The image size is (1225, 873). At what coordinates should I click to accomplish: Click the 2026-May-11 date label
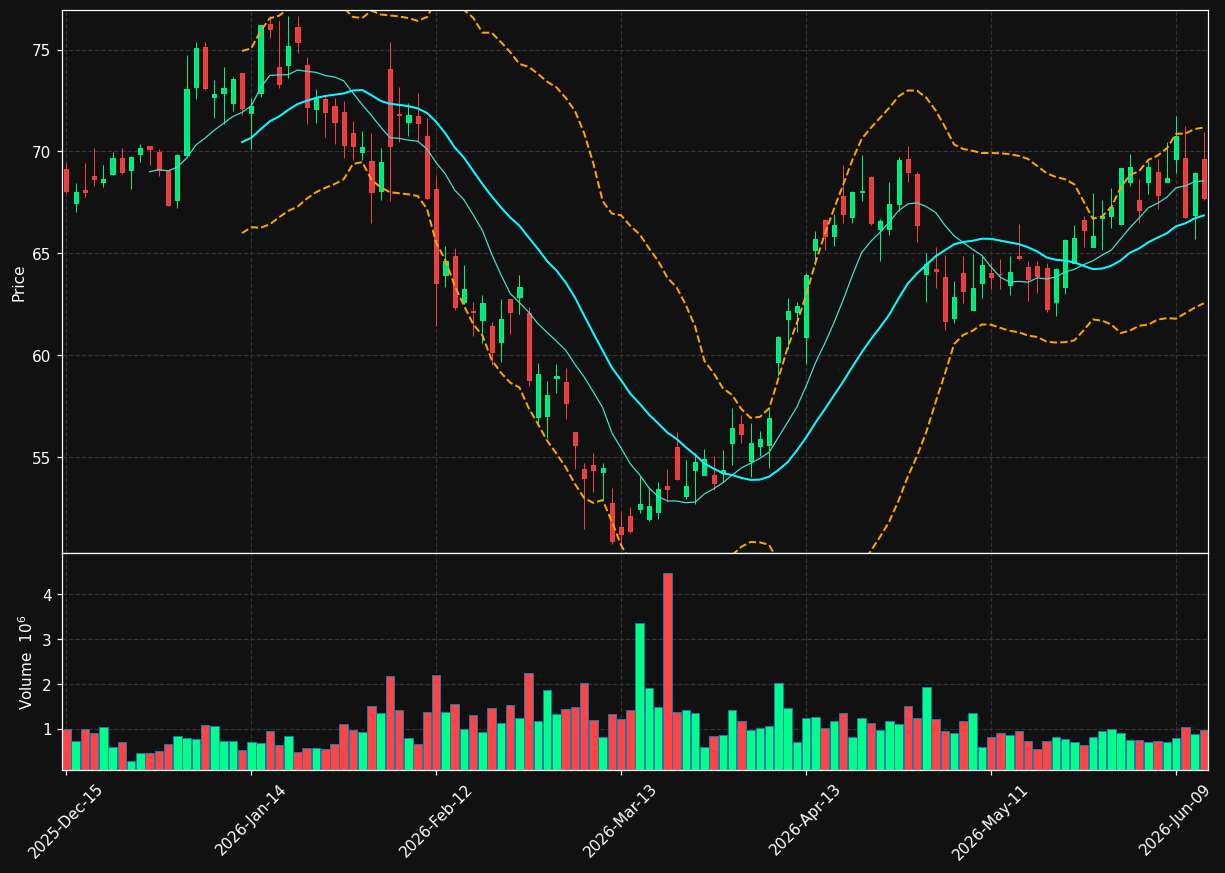pyautogui.click(x=990, y=821)
